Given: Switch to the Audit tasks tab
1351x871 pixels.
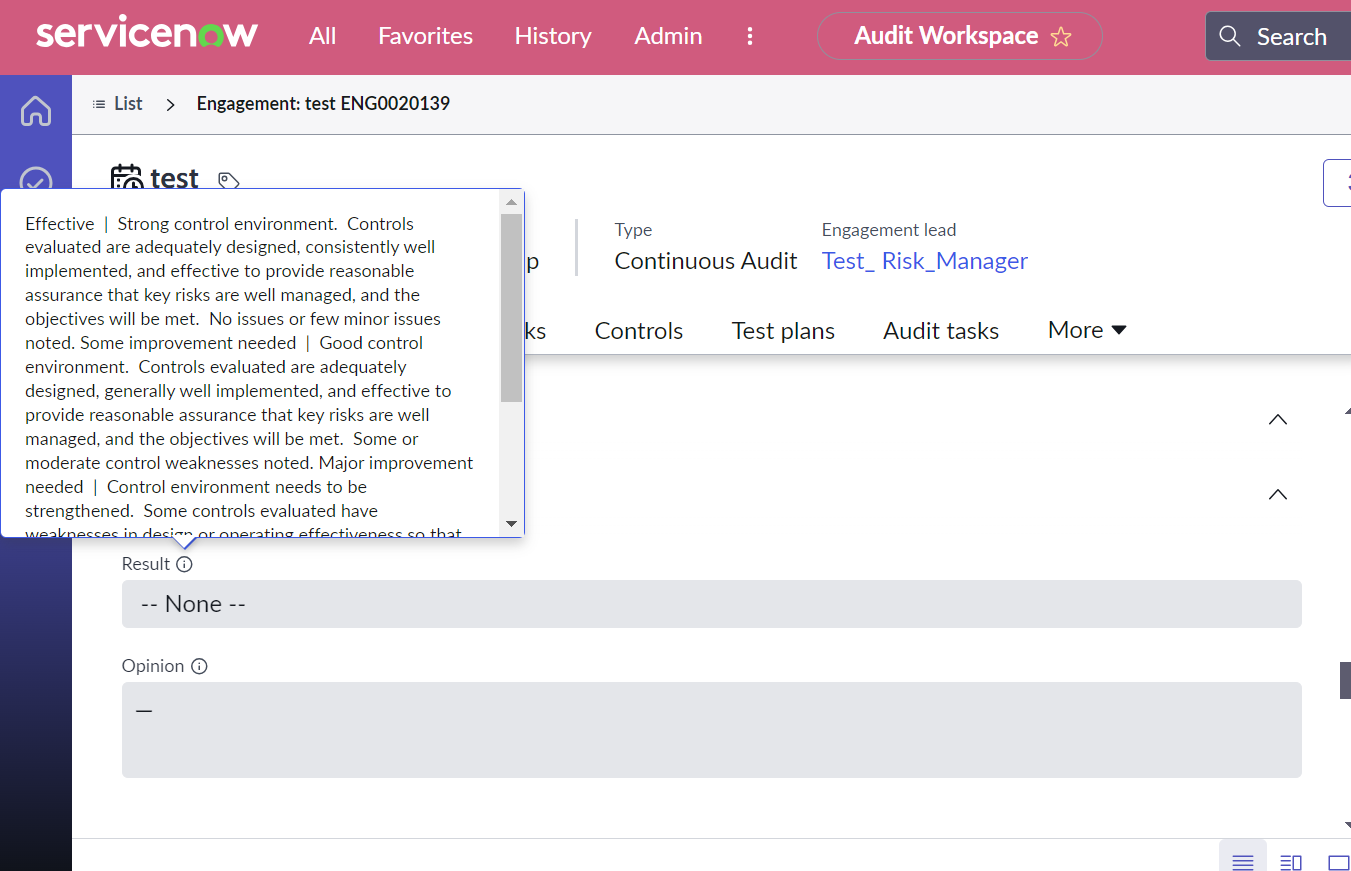Looking at the screenshot, I should point(941,331).
